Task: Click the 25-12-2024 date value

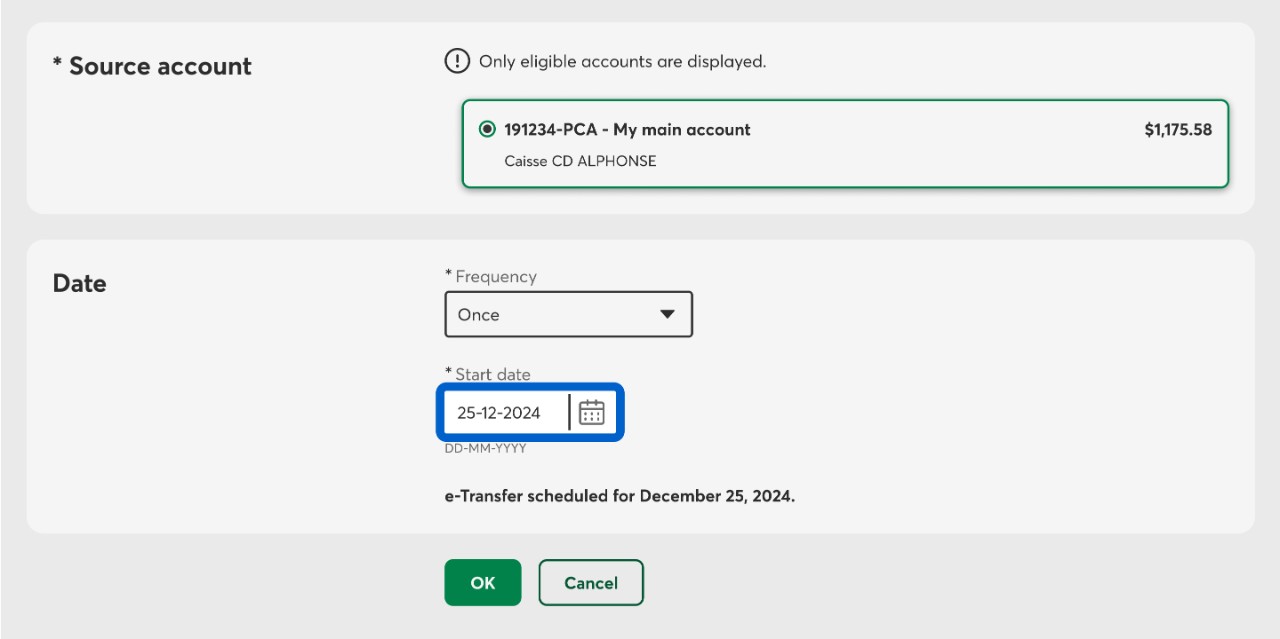Action: [499, 412]
